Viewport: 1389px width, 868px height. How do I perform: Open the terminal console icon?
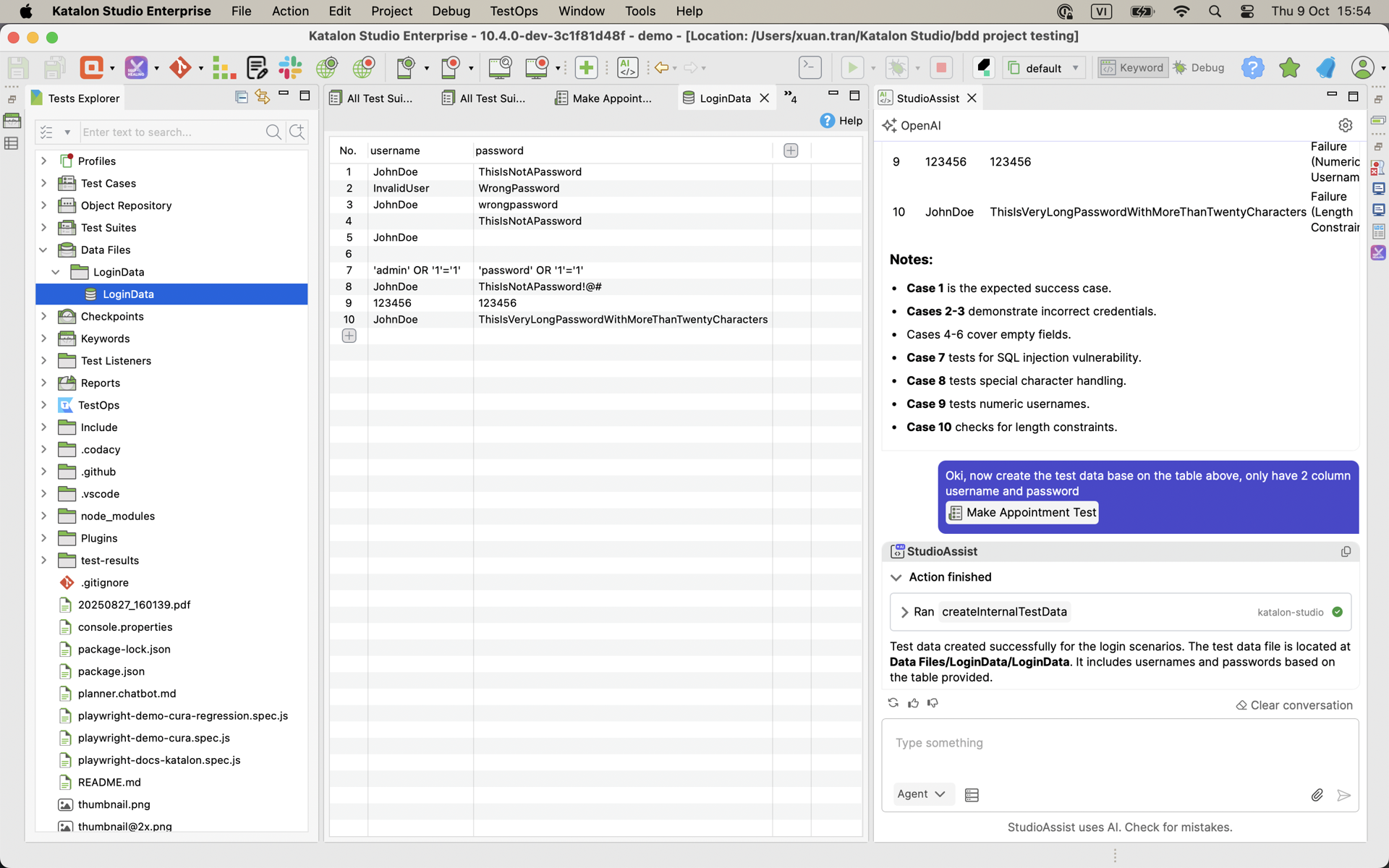pyautogui.click(x=810, y=67)
